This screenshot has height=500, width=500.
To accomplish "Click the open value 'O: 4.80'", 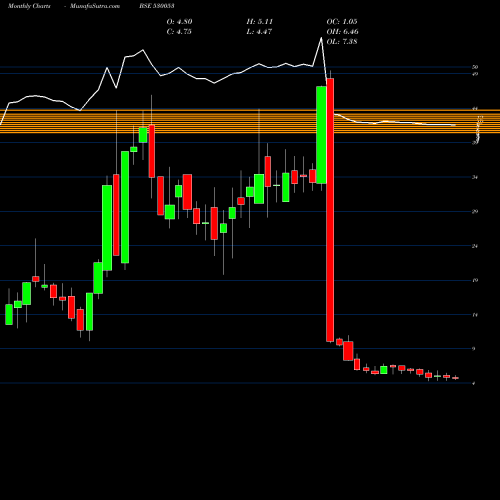I will 179,22.
